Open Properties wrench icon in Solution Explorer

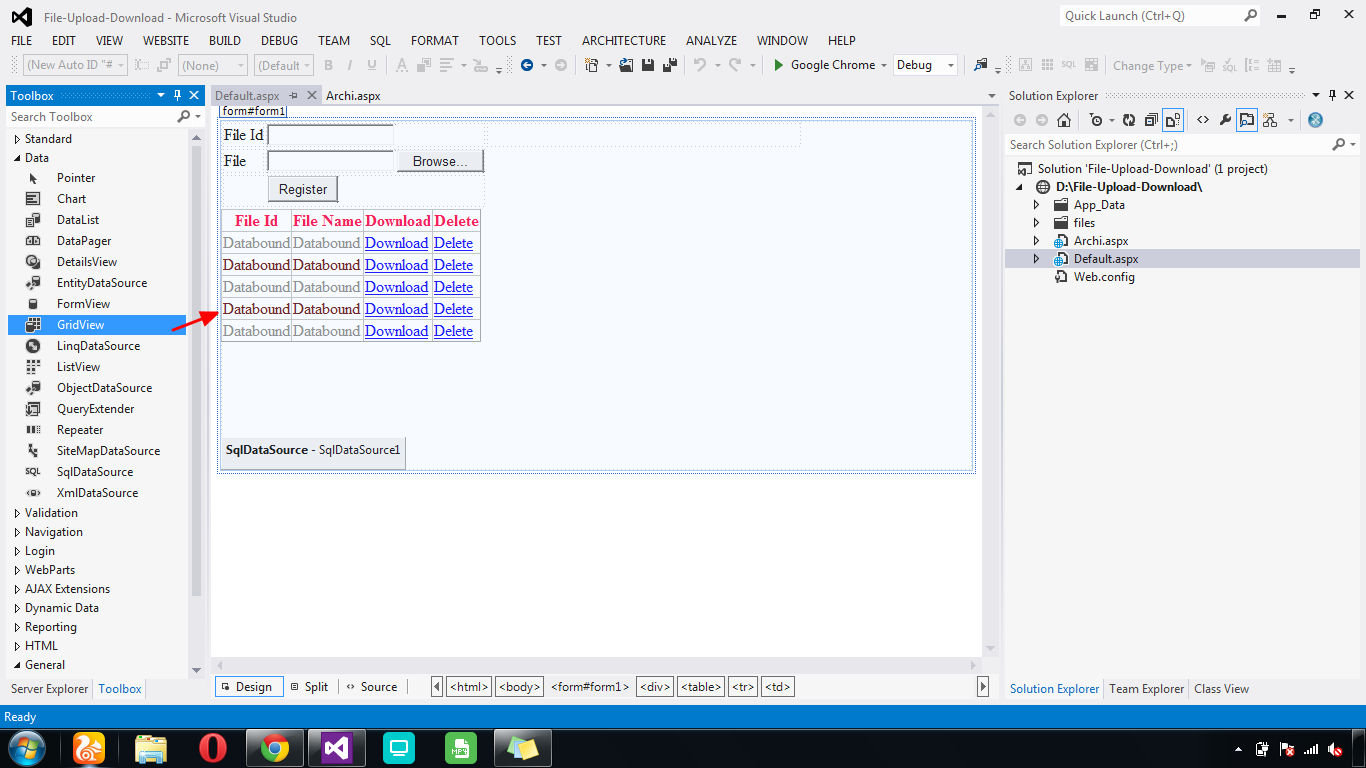click(x=1225, y=120)
